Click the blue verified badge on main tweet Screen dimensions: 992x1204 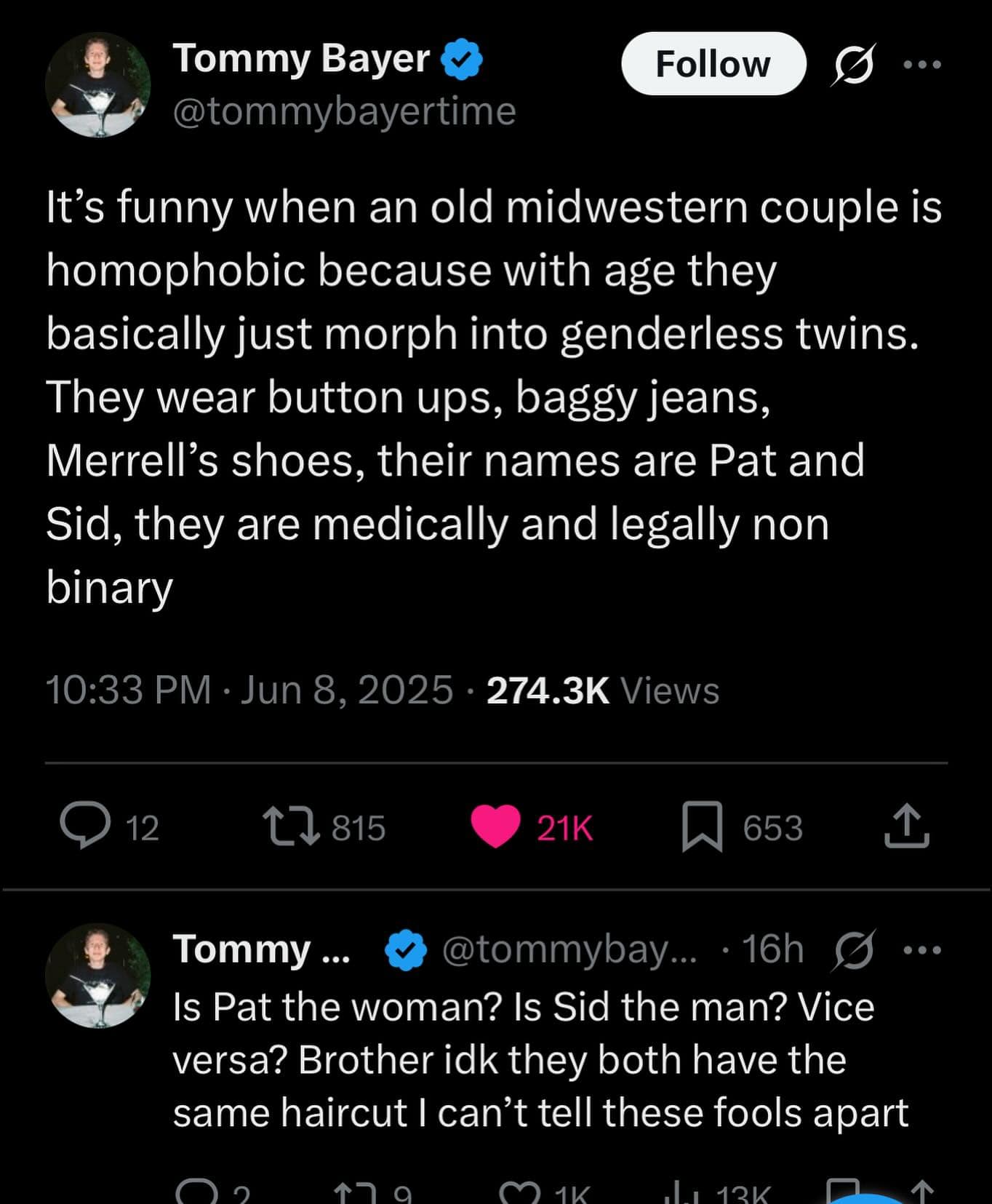[x=463, y=59]
